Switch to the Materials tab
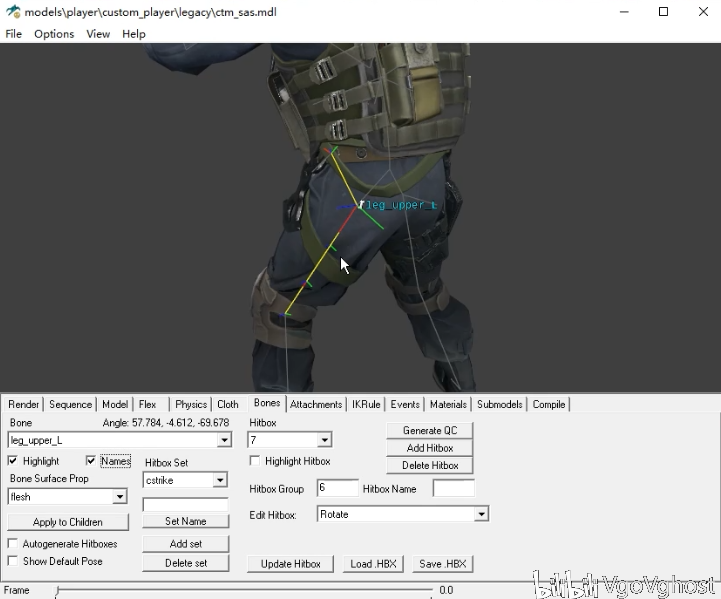The height and width of the screenshot is (599, 721). [x=448, y=405]
